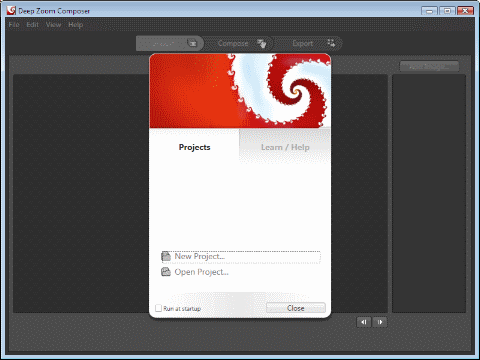
Task: Click the Import tab icon
Action: 193,43
